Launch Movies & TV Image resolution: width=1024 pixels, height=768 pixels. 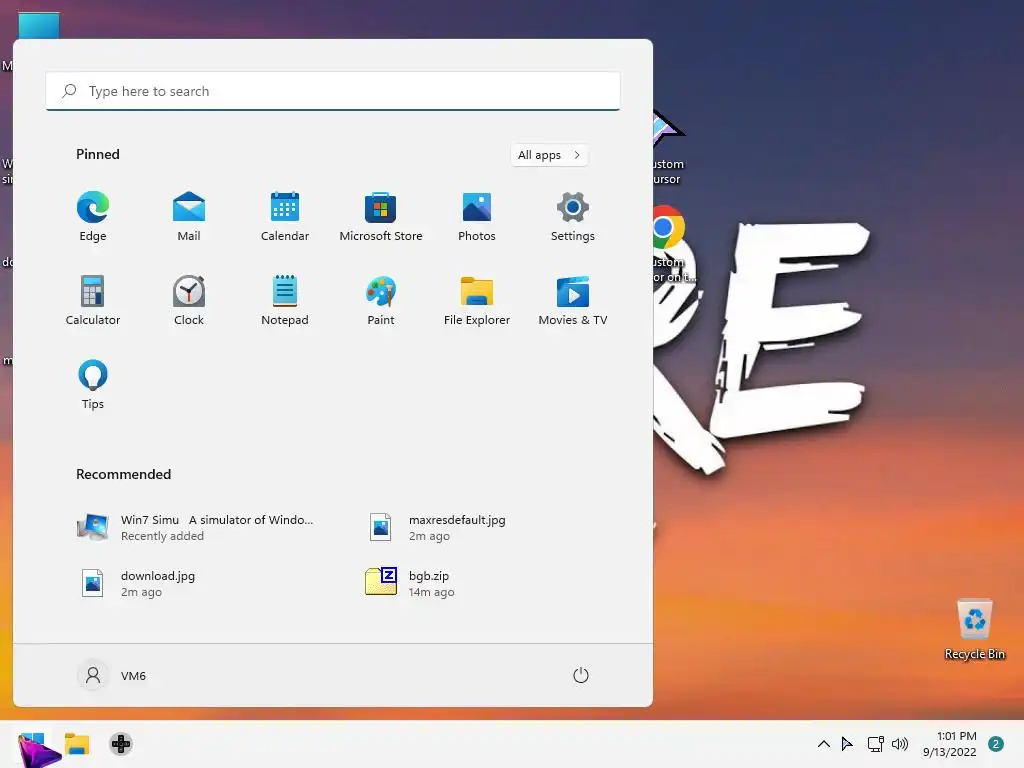(573, 300)
